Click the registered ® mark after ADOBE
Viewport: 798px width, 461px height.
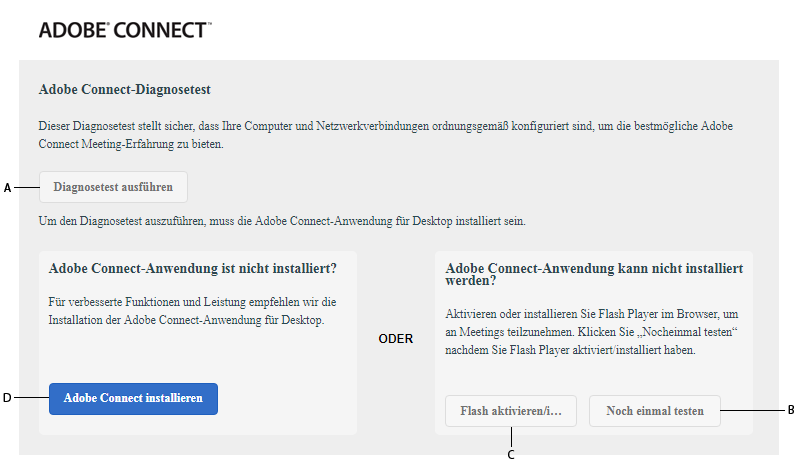coord(111,23)
